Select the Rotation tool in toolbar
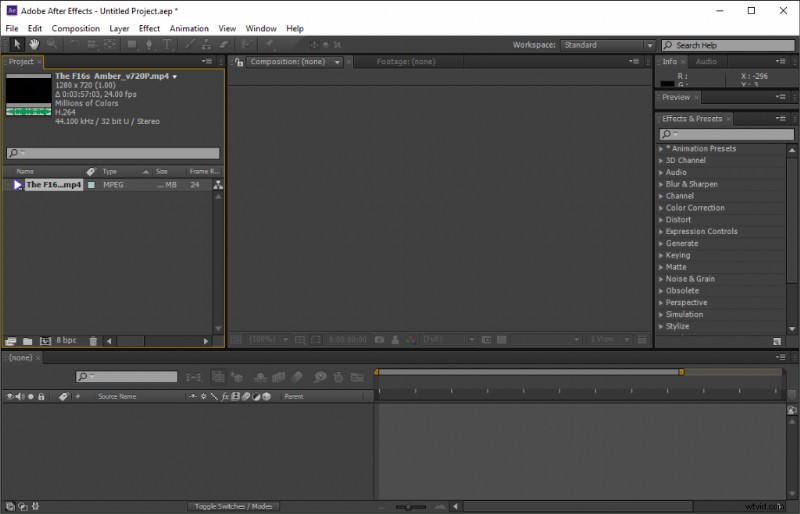The image size is (800, 514). 74,44
